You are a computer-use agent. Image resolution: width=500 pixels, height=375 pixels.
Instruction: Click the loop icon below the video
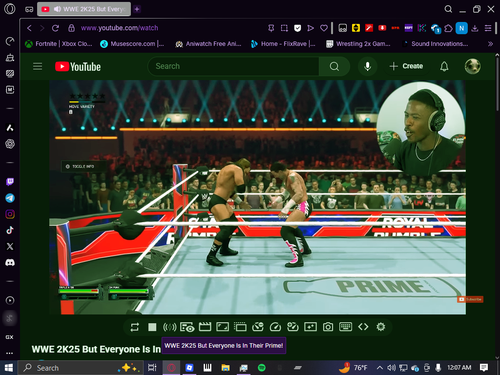point(135,327)
